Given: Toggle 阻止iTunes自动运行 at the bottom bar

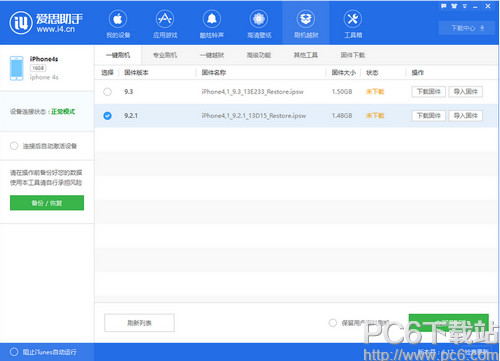Looking at the screenshot, I should (14, 352).
